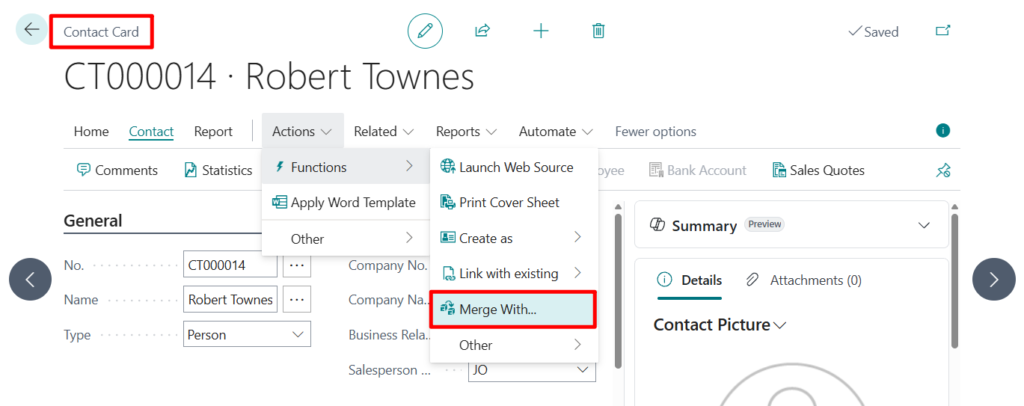Image resolution: width=1024 pixels, height=406 pixels.
Task: Click the pin action bar icon
Action: coord(942,171)
